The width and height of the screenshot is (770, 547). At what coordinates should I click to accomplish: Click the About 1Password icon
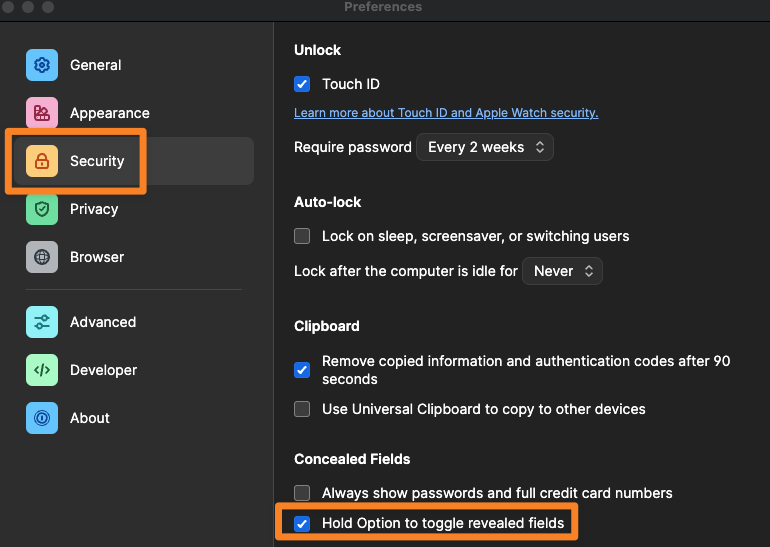[42, 418]
